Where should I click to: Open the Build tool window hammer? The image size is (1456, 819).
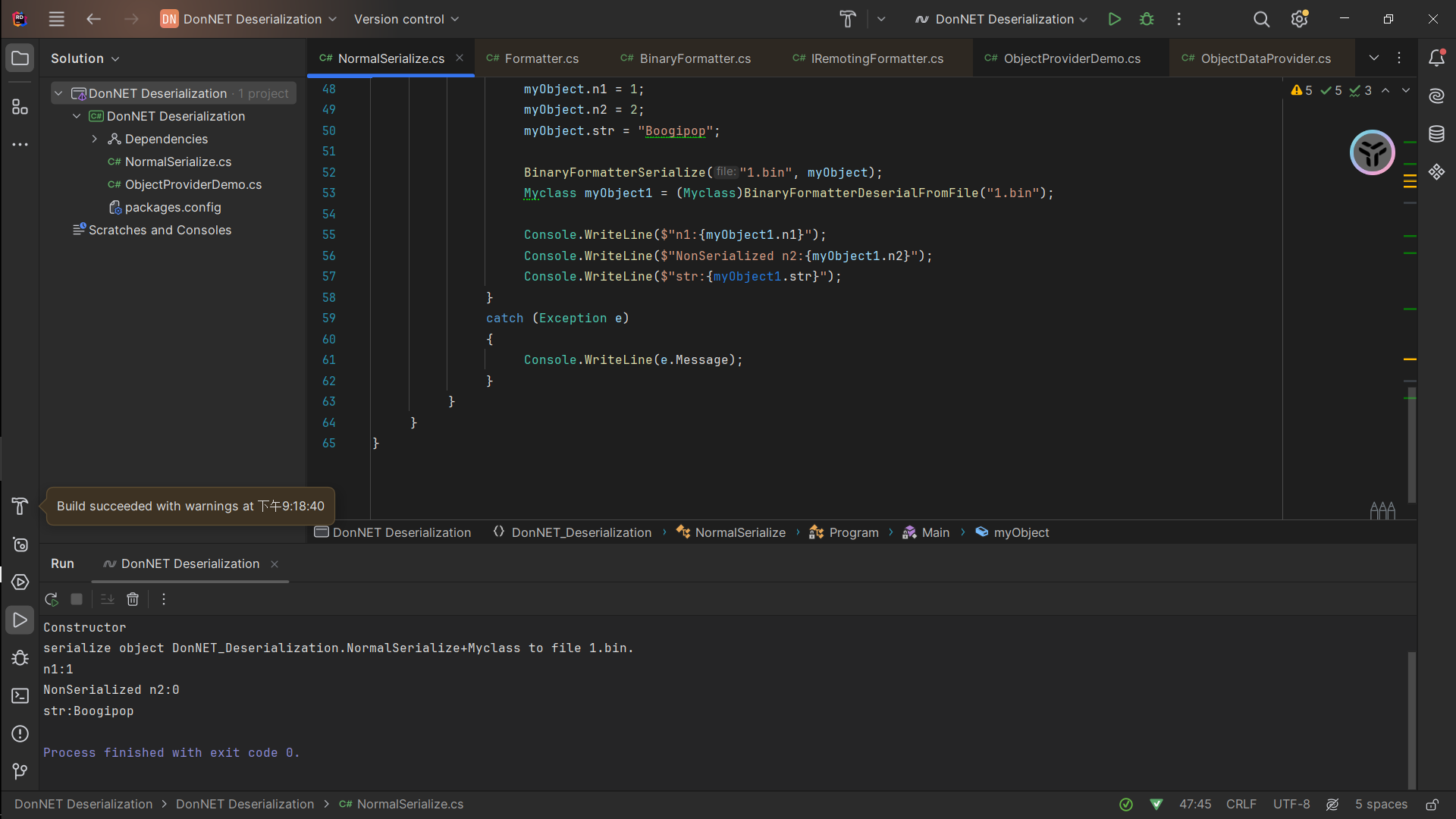pos(20,507)
